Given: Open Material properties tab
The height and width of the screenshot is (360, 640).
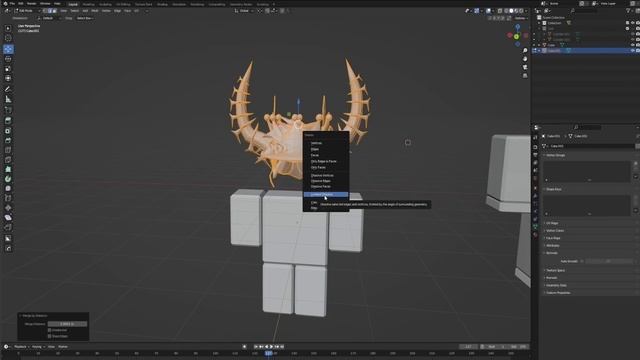Looking at the screenshot, I should (536, 235).
